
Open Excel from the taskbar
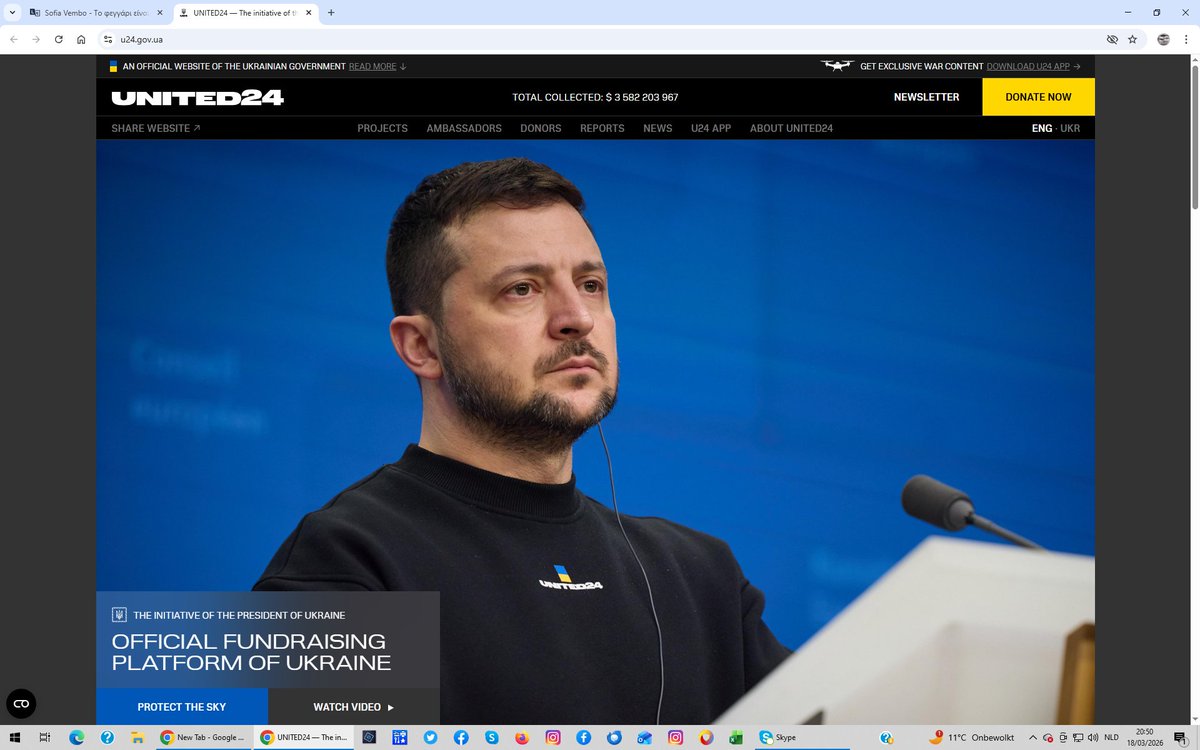point(735,737)
